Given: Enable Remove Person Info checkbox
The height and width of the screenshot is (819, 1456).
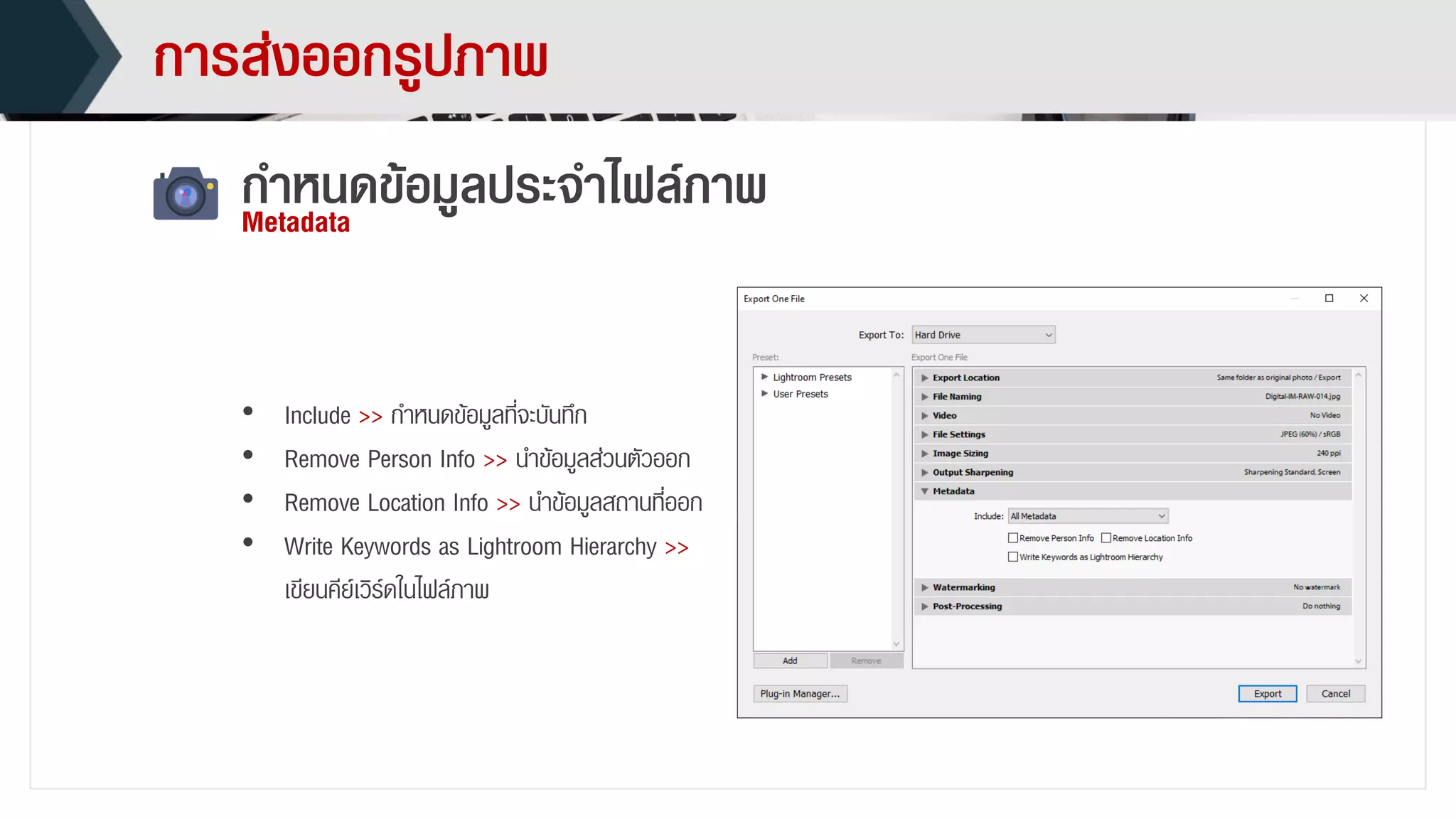Looking at the screenshot, I should pyautogui.click(x=1013, y=538).
